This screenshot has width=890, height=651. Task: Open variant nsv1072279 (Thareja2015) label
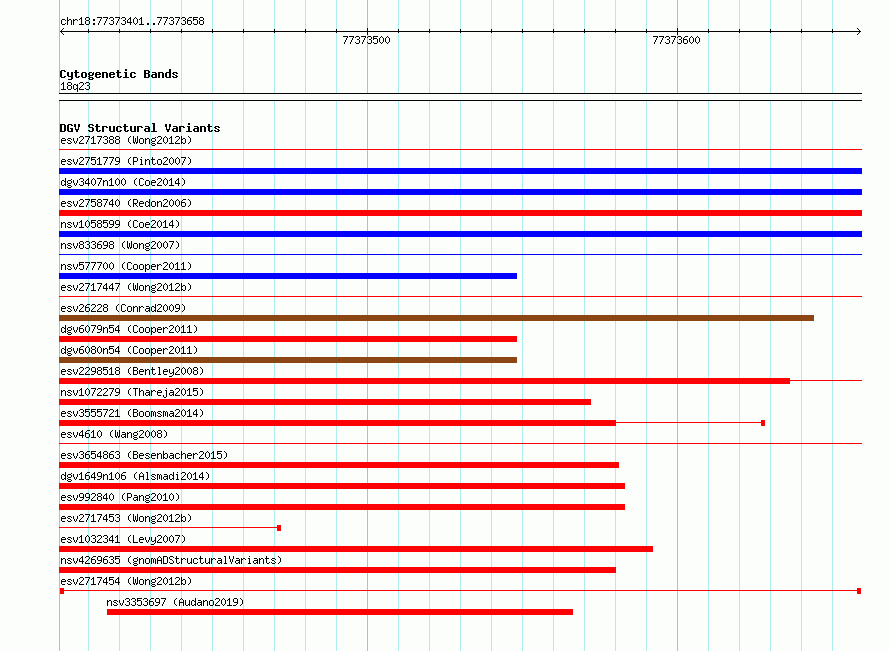tap(132, 392)
